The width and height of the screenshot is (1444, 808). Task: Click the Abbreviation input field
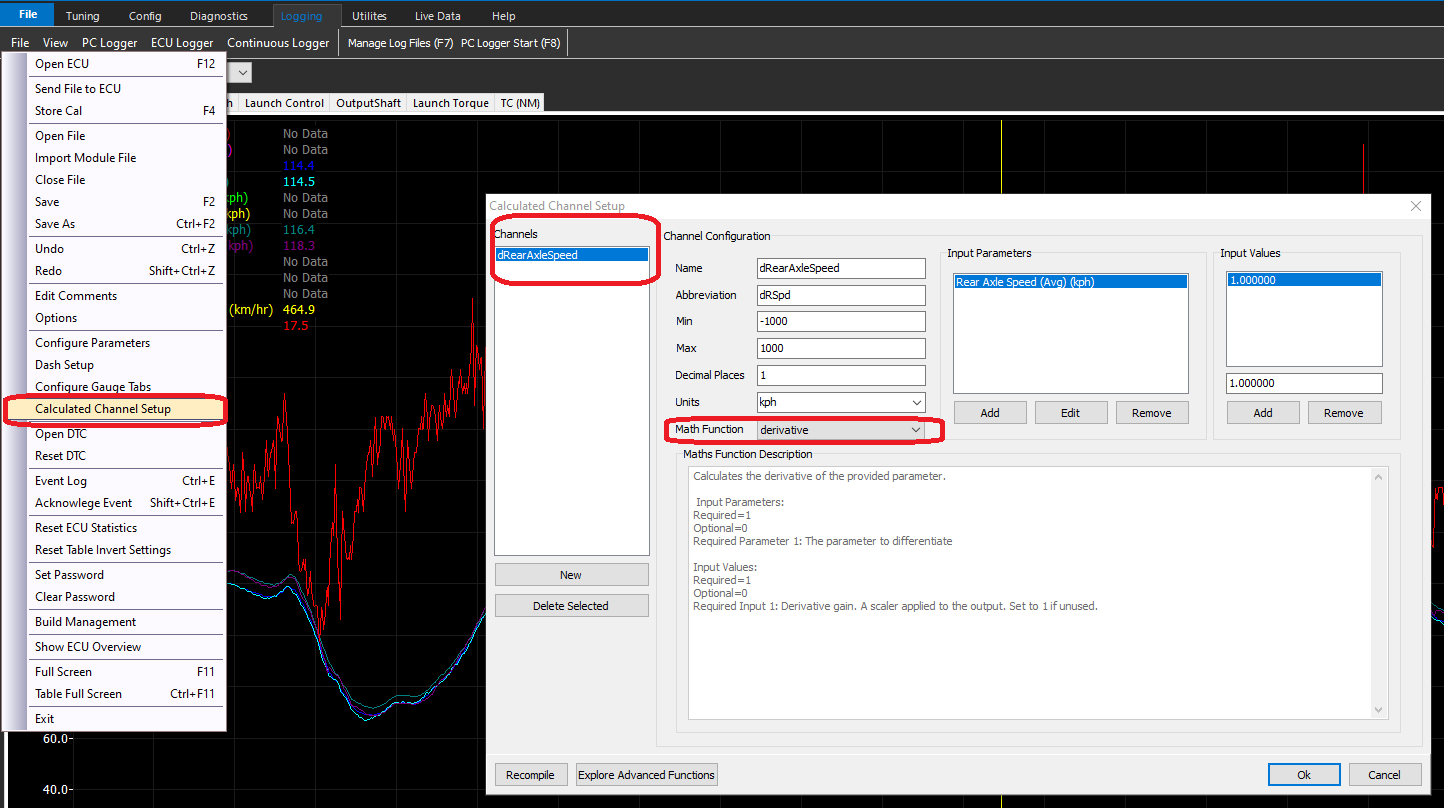coord(841,295)
